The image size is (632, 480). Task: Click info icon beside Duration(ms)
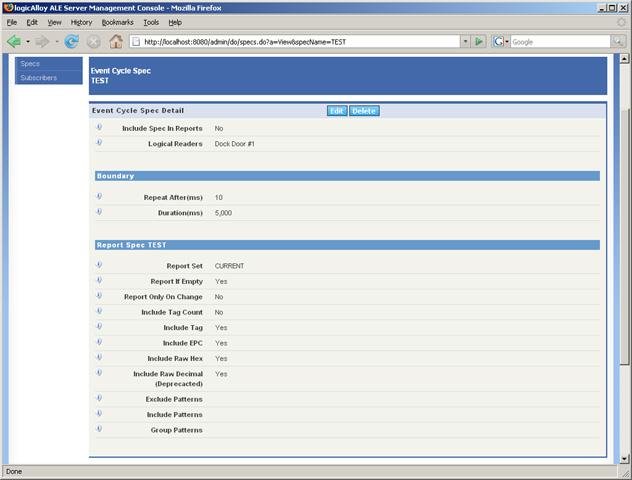99,212
